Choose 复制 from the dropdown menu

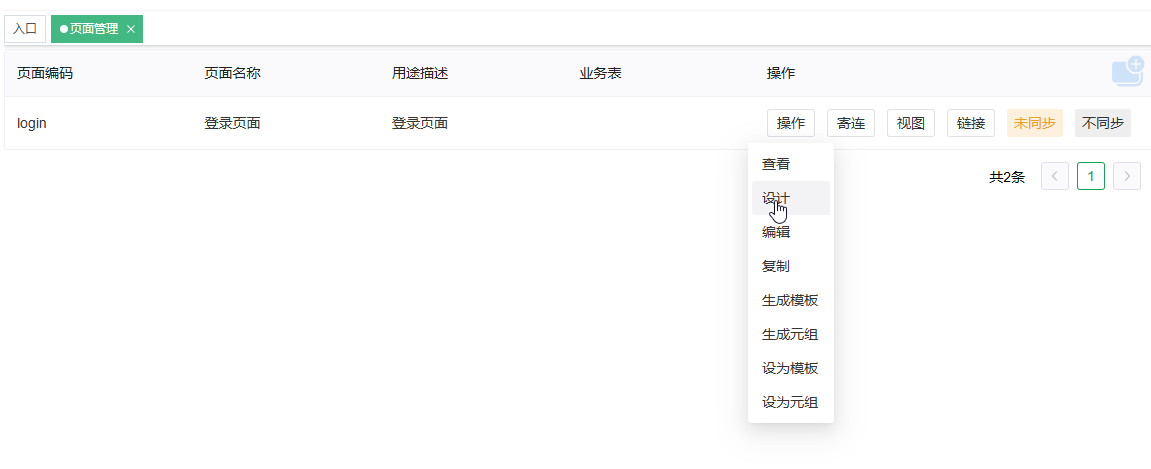coord(791,266)
